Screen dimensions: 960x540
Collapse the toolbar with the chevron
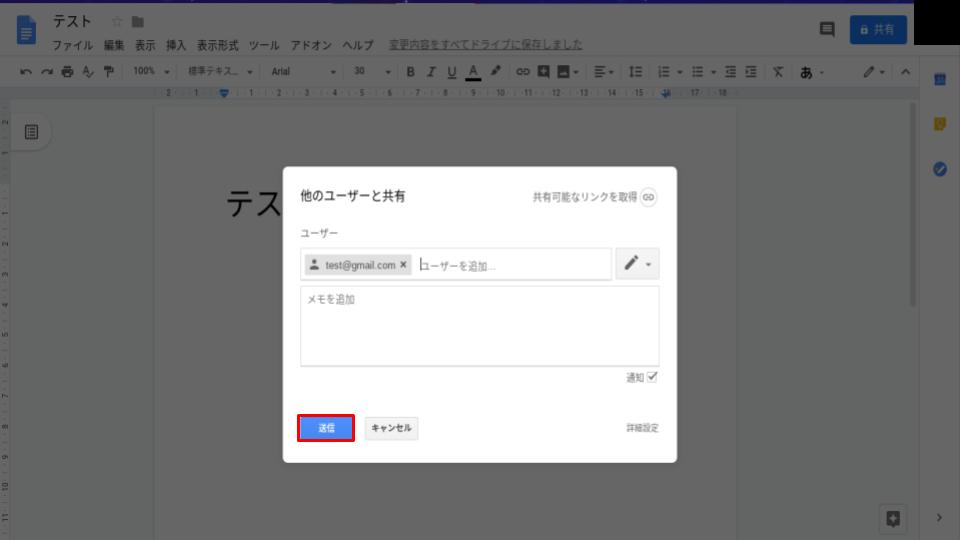click(x=906, y=72)
